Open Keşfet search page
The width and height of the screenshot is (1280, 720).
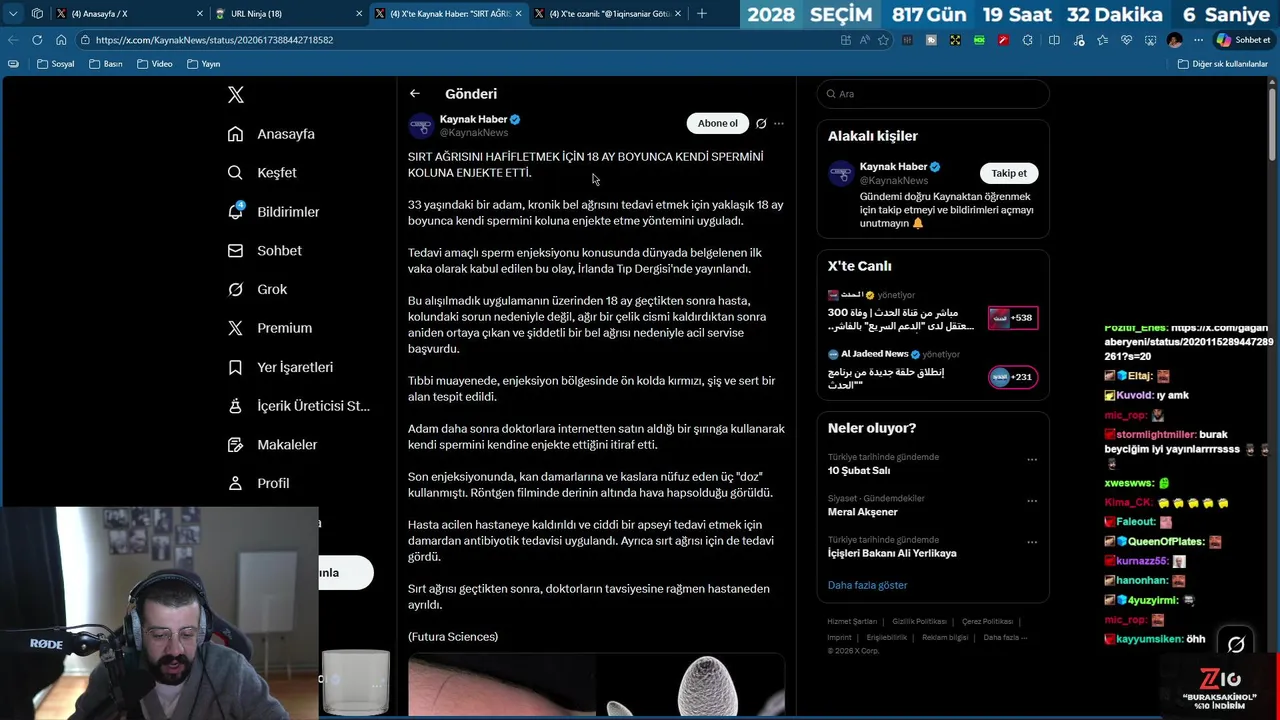point(262,173)
